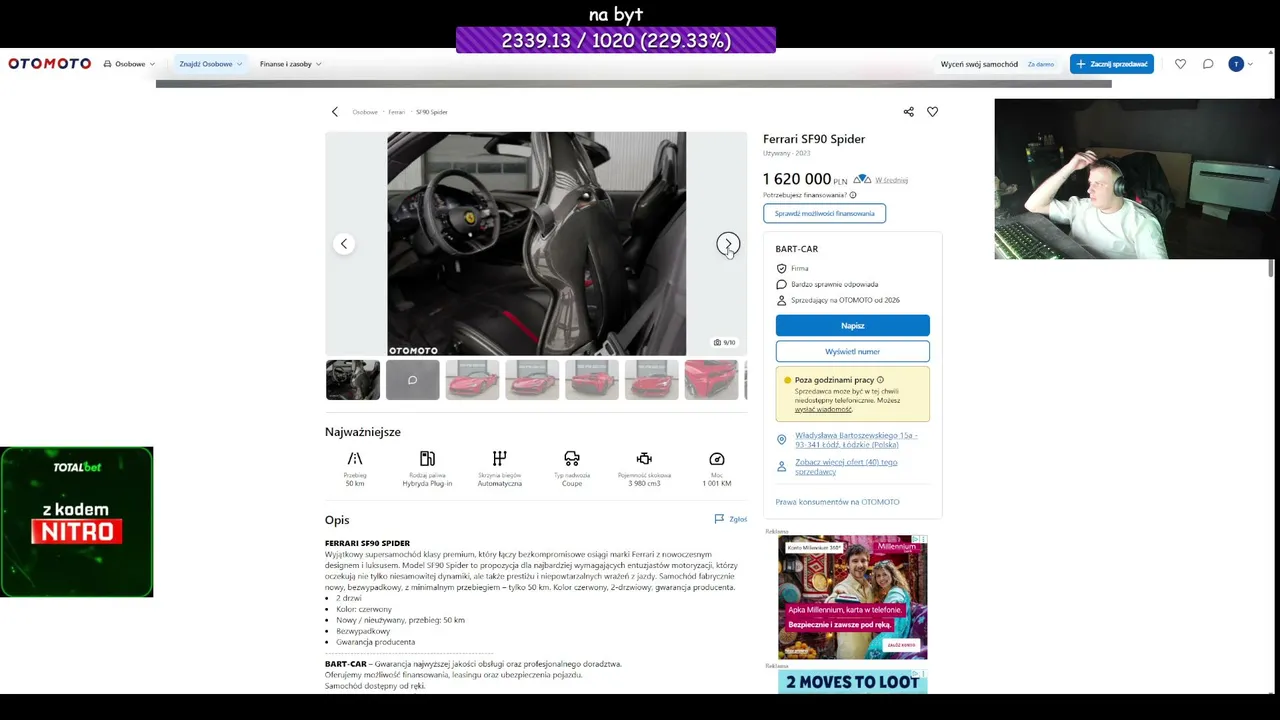
Task: Click the W średniej price rating link
Action: (892, 181)
